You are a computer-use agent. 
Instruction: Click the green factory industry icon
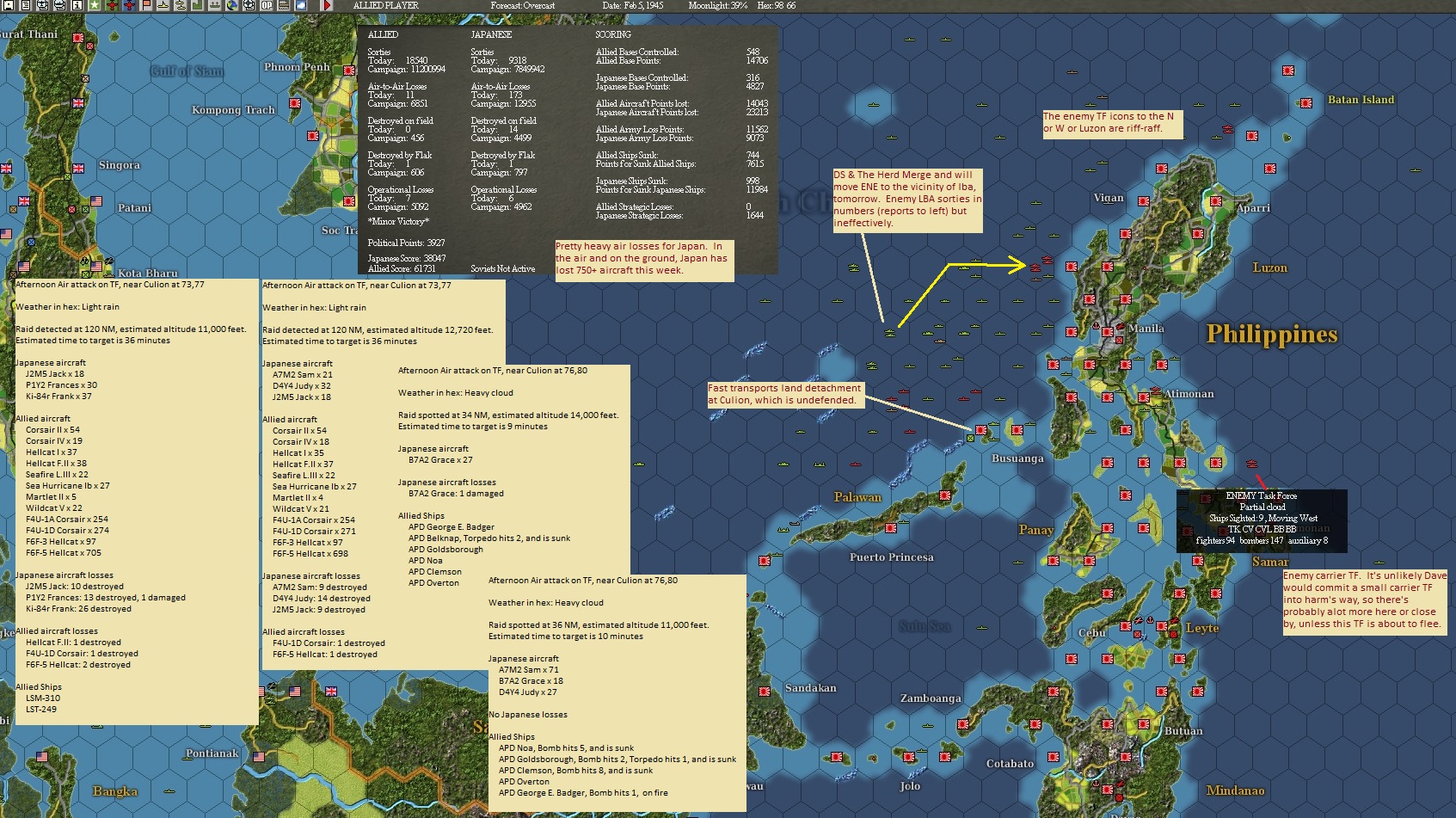click(x=198, y=5)
